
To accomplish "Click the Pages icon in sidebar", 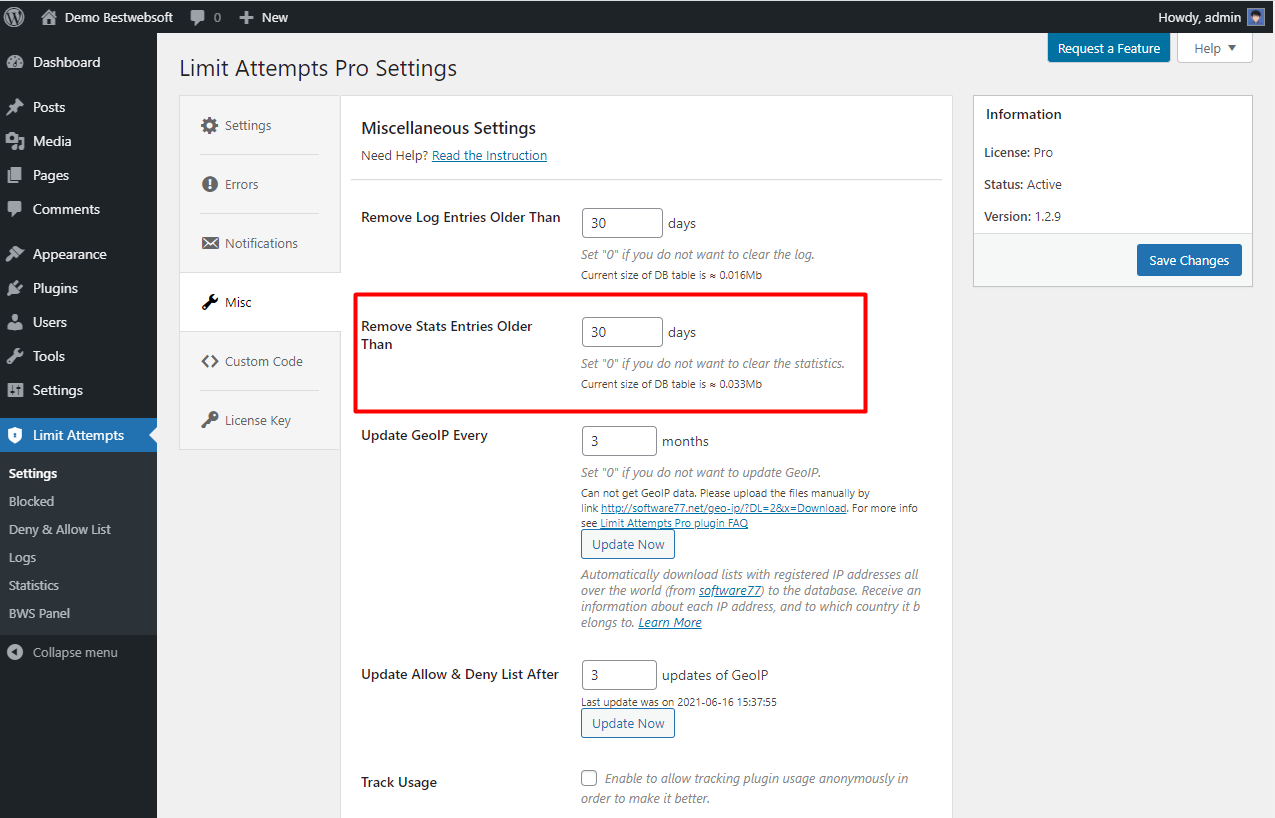I will click(15, 175).
